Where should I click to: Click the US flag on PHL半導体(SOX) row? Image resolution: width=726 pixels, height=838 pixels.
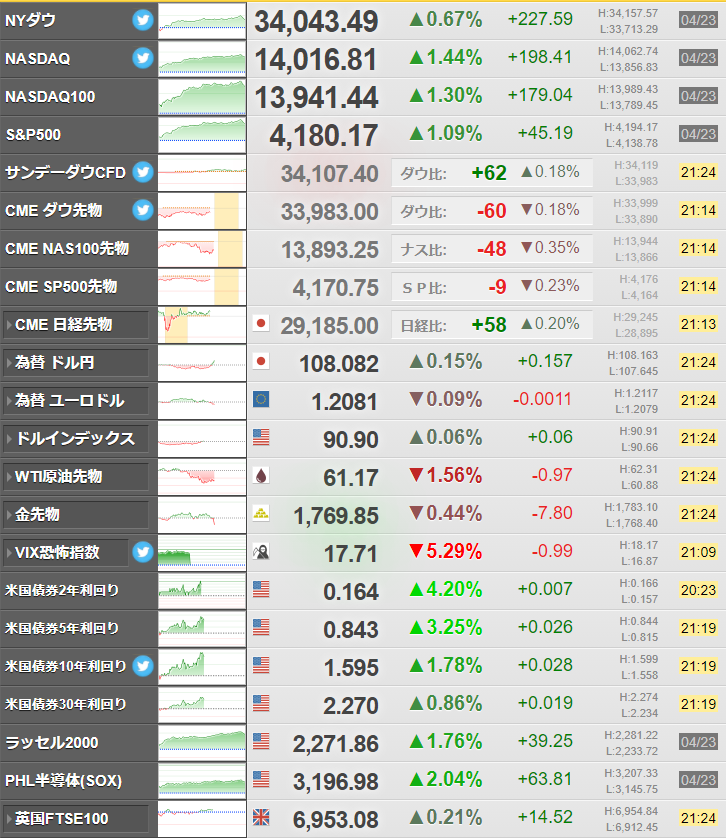tap(261, 779)
